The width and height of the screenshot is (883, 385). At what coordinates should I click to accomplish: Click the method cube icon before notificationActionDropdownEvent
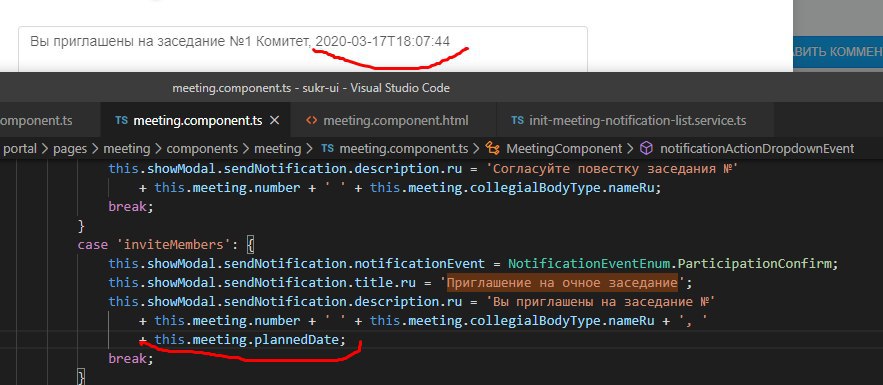coord(646,149)
